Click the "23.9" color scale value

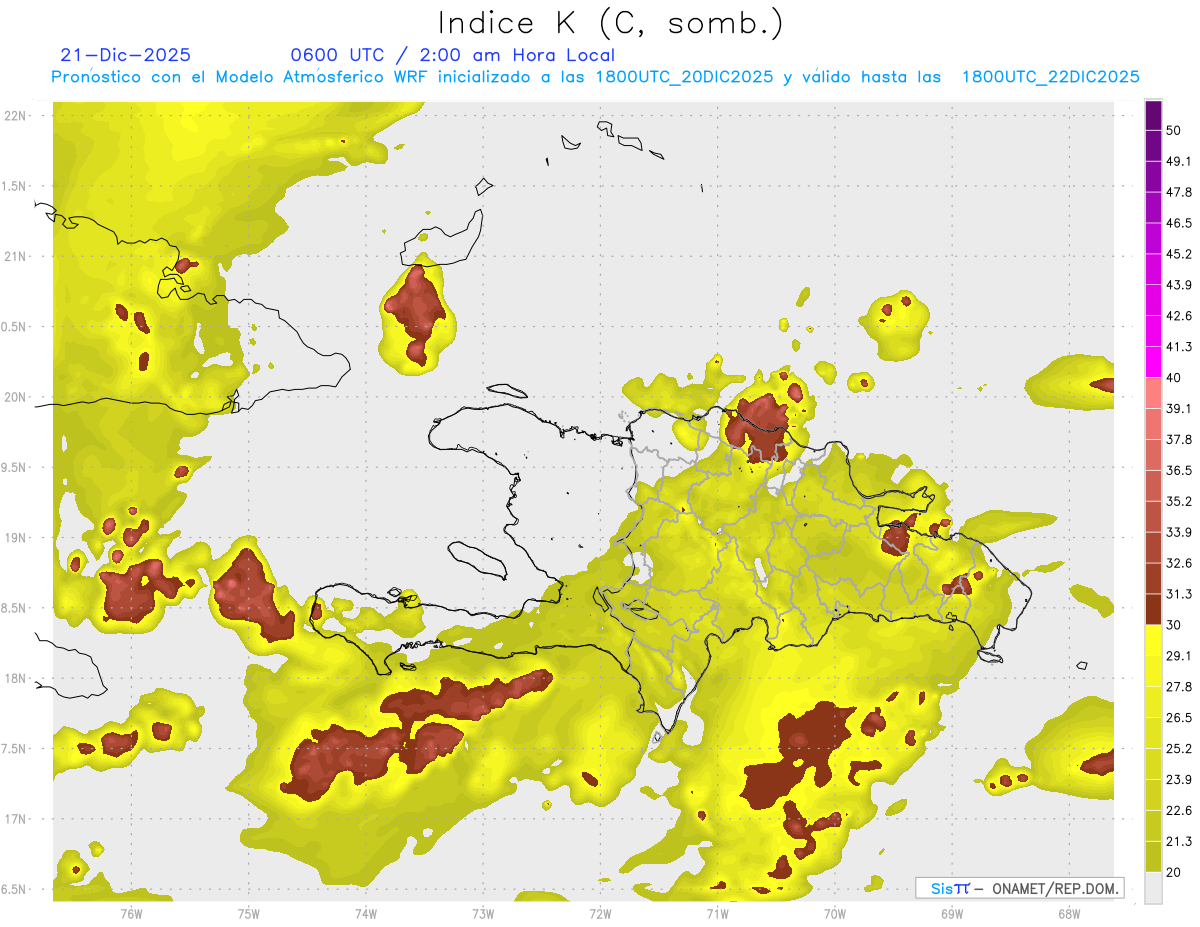1179,780
